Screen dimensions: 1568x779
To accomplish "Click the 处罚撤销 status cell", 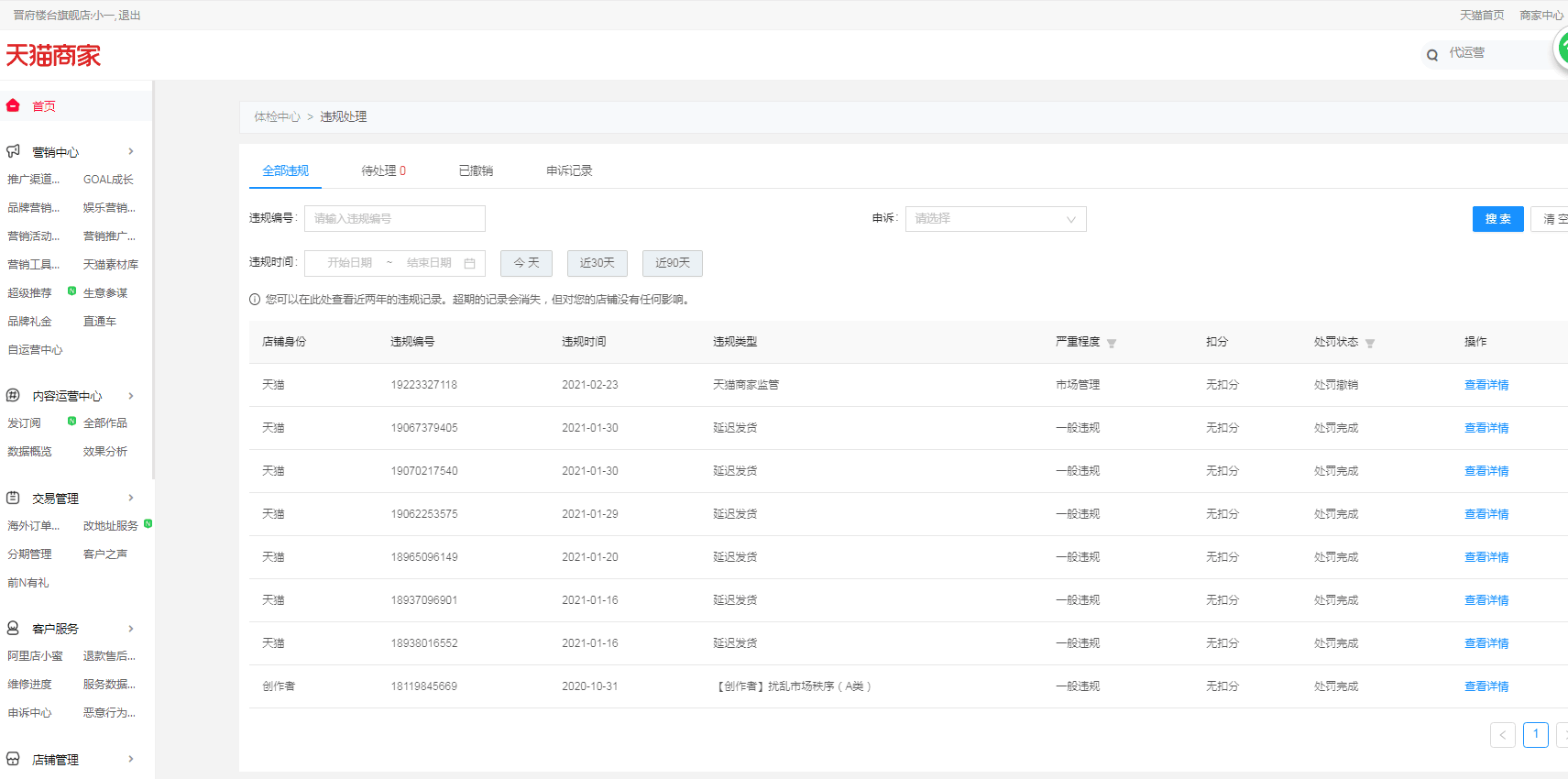I will point(1336,385).
